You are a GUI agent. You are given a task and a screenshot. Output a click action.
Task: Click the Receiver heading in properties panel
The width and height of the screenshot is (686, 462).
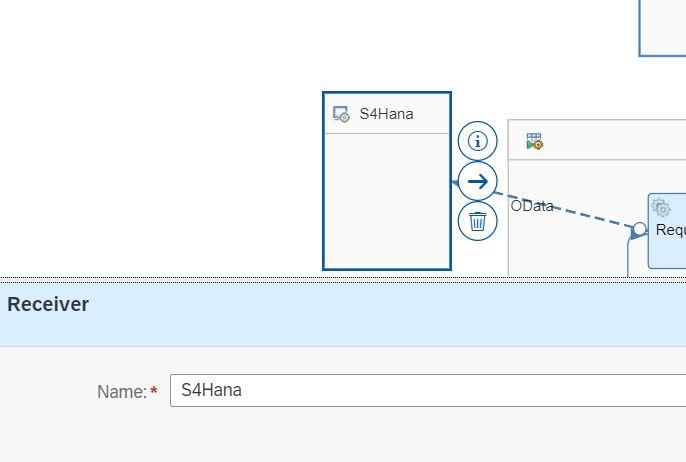coord(48,304)
